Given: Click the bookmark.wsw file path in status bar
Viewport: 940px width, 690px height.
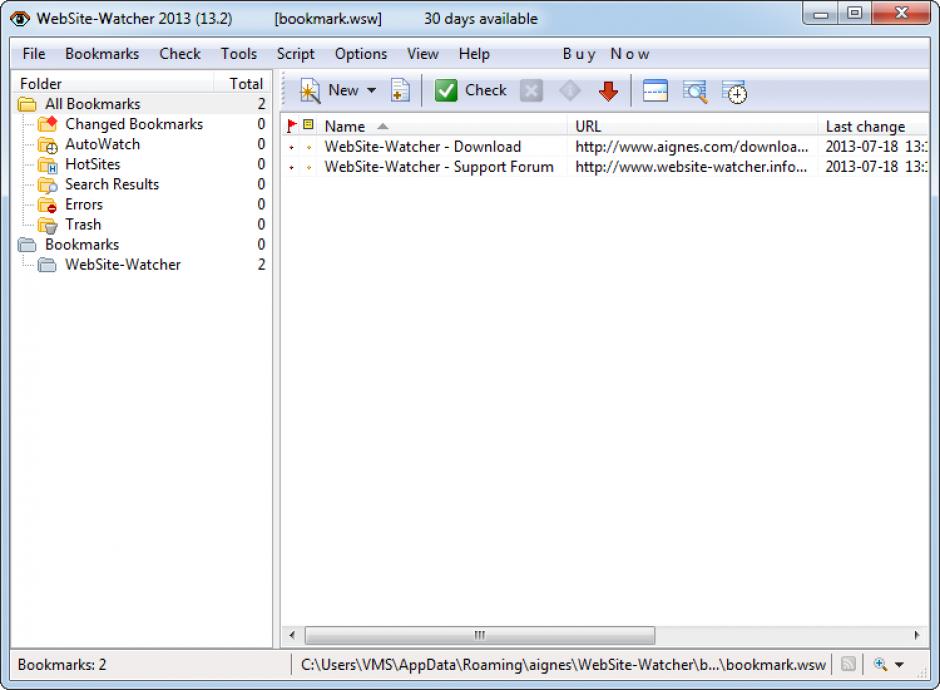Looking at the screenshot, I should pos(564,665).
